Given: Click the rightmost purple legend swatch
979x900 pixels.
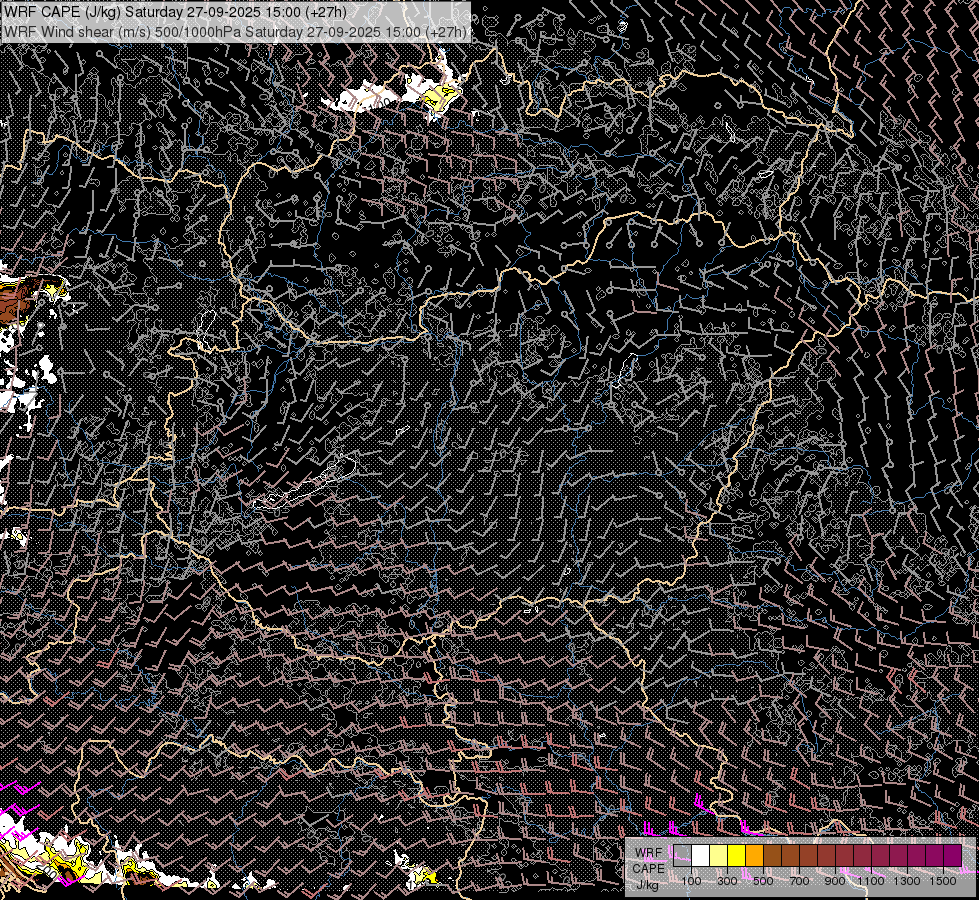Looking at the screenshot, I should [x=952, y=856].
